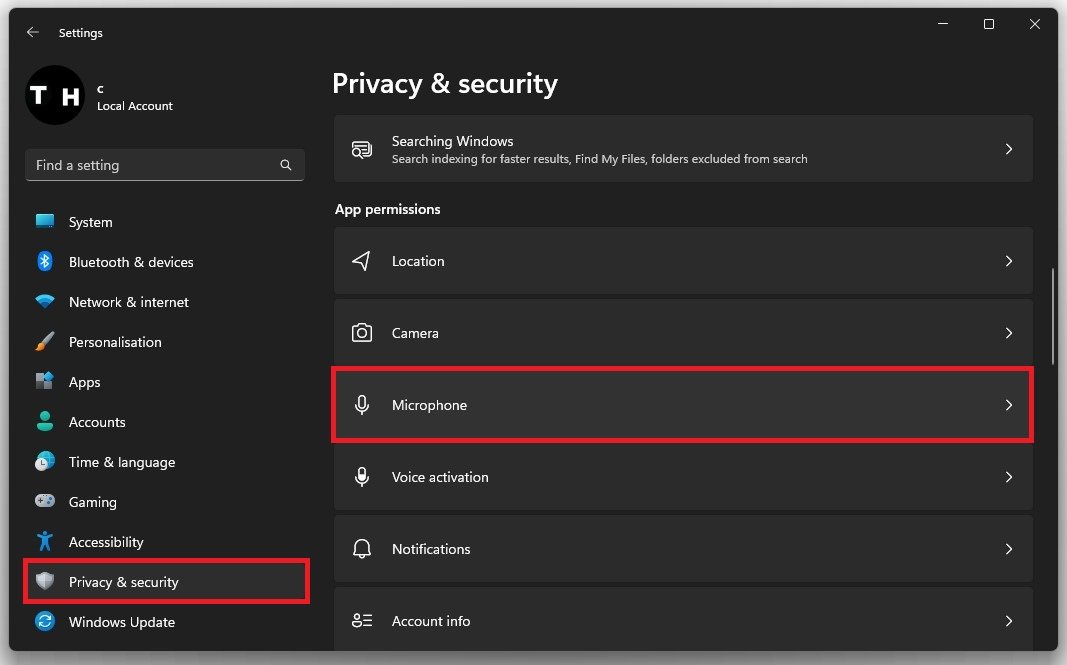Click the Personalisation paintbrush icon
The height and width of the screenshot is (665, 1067).
tap(45, 342)
